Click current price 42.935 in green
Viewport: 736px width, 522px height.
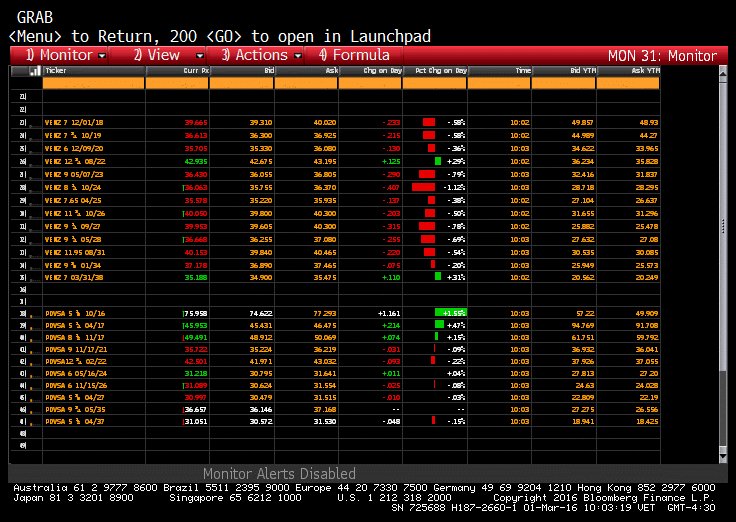point(196,161)
